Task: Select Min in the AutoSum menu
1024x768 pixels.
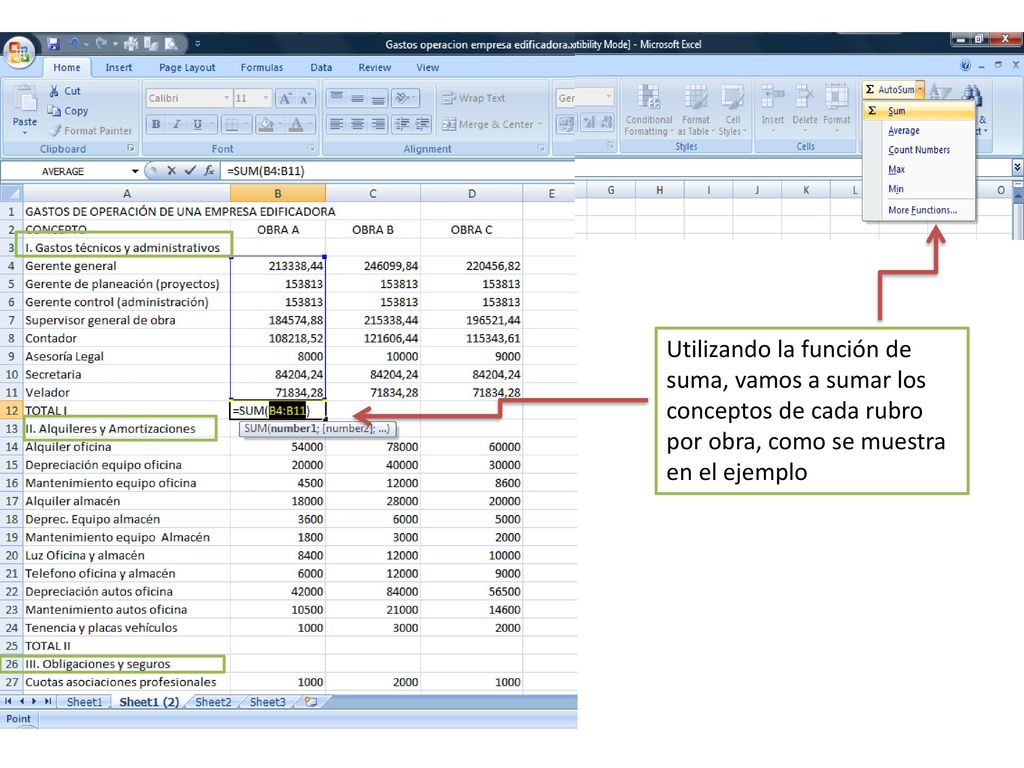Action: pos(919,189)
